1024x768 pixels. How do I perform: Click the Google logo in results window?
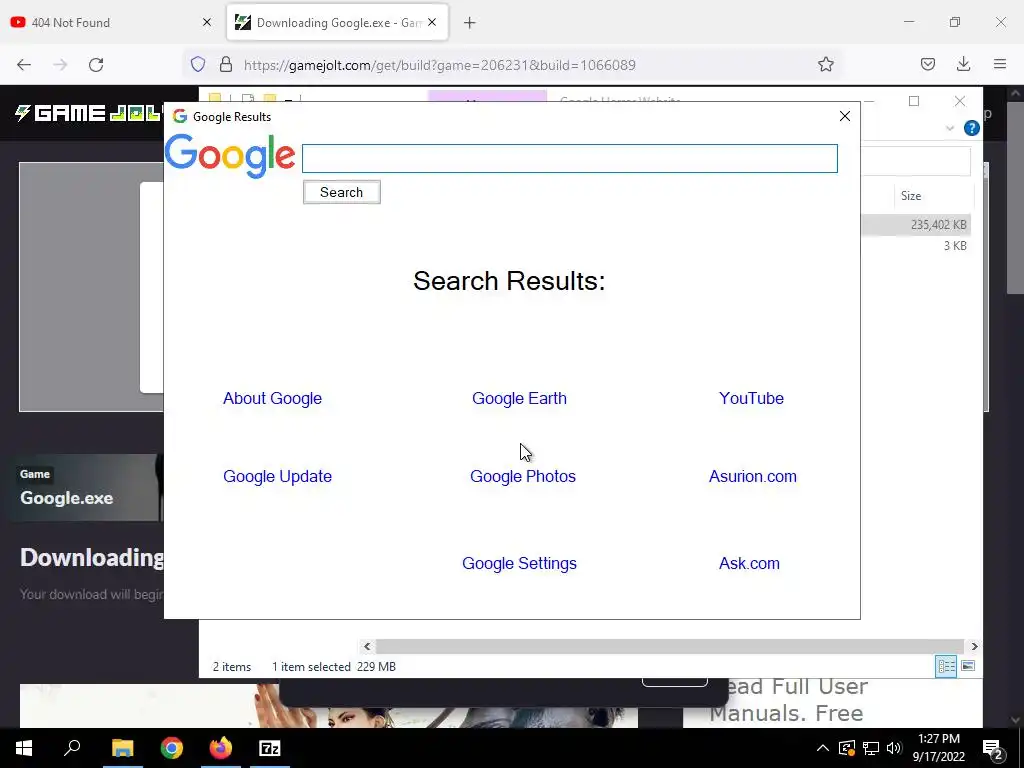click(230, 156)
